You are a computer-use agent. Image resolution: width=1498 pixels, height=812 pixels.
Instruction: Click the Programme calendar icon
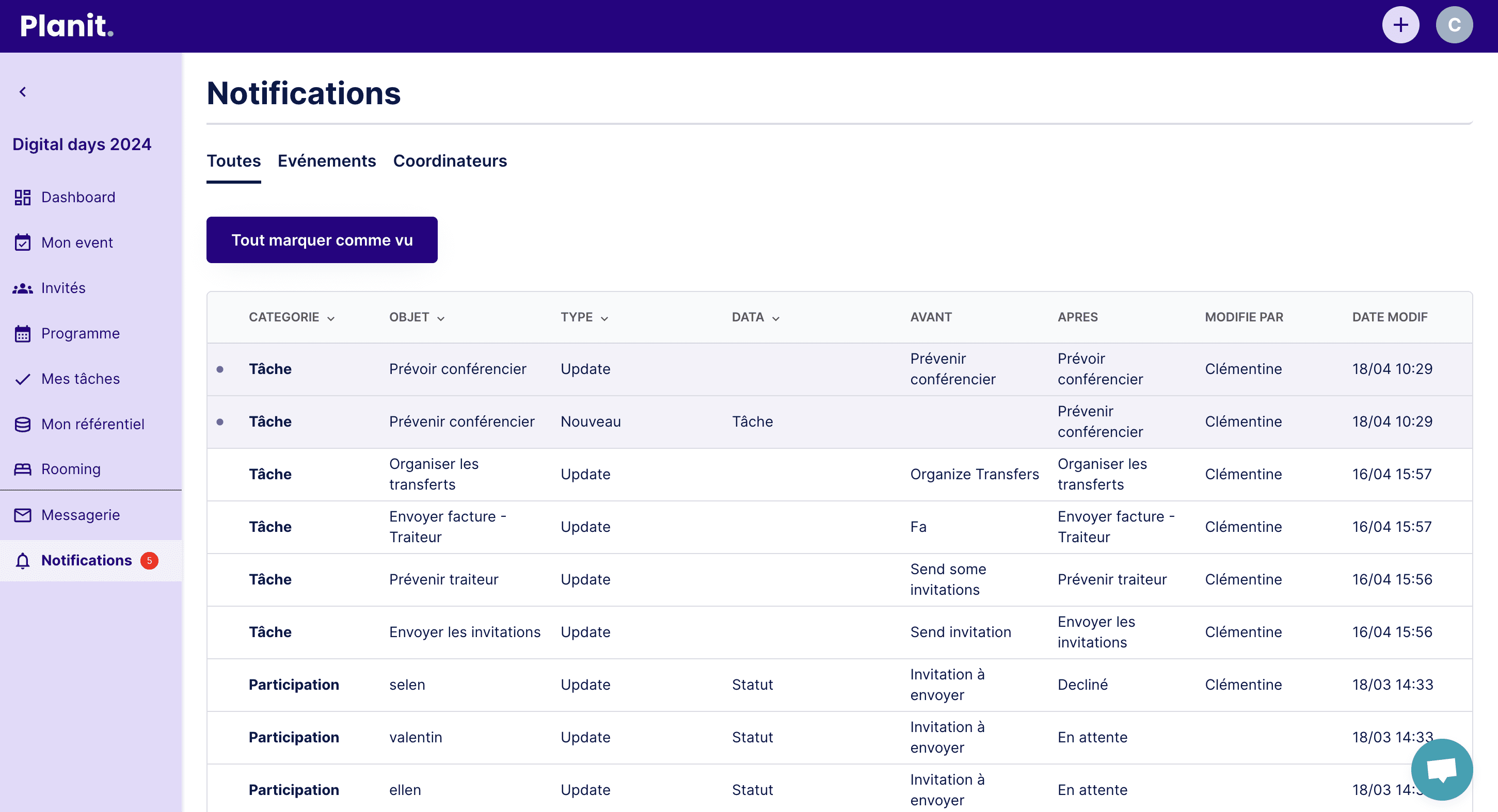click(x=23, y=334)
